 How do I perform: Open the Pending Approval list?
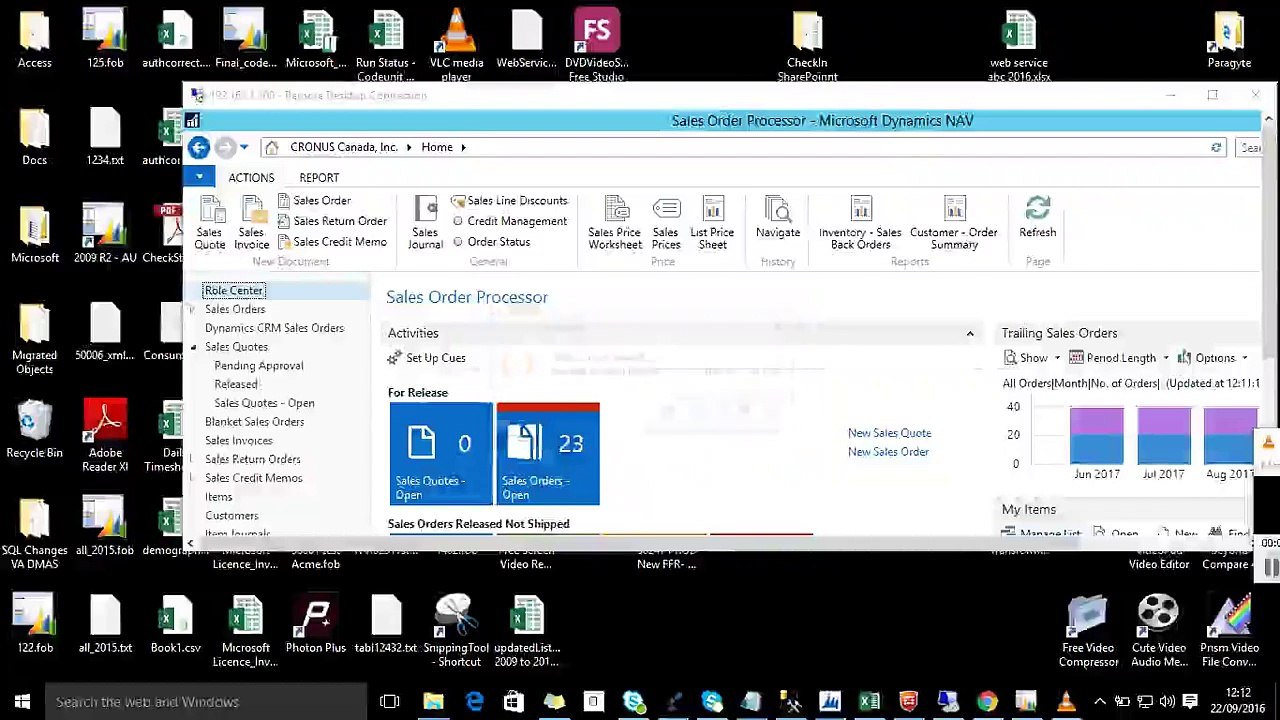pyautogui.click(x=258, y=366)
